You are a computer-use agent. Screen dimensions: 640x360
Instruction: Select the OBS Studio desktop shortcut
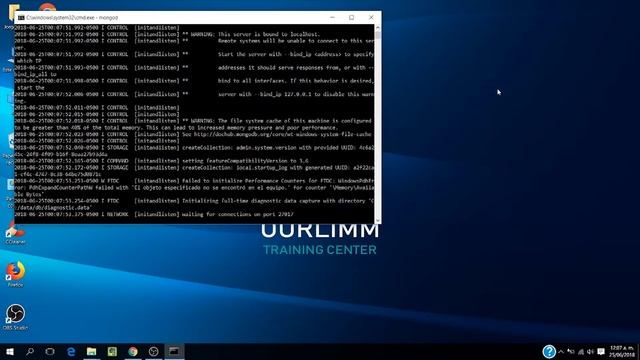pyautogui.click(x=15, y=317)
